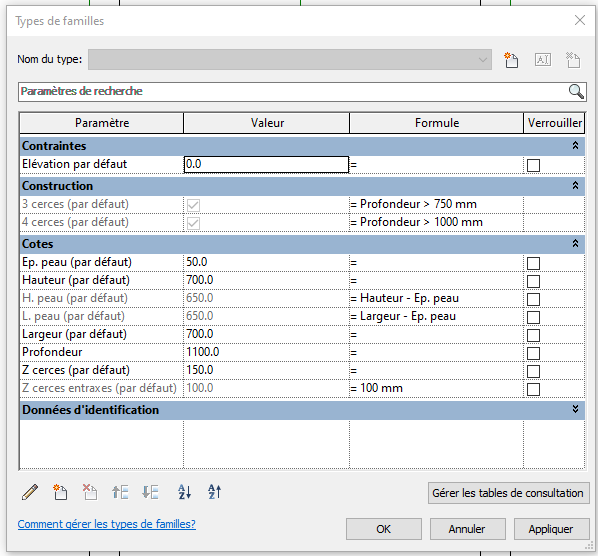This screenshot has height=556, width=598.
Task: Open the Nom du type dropdown
Action: [290, 59]
